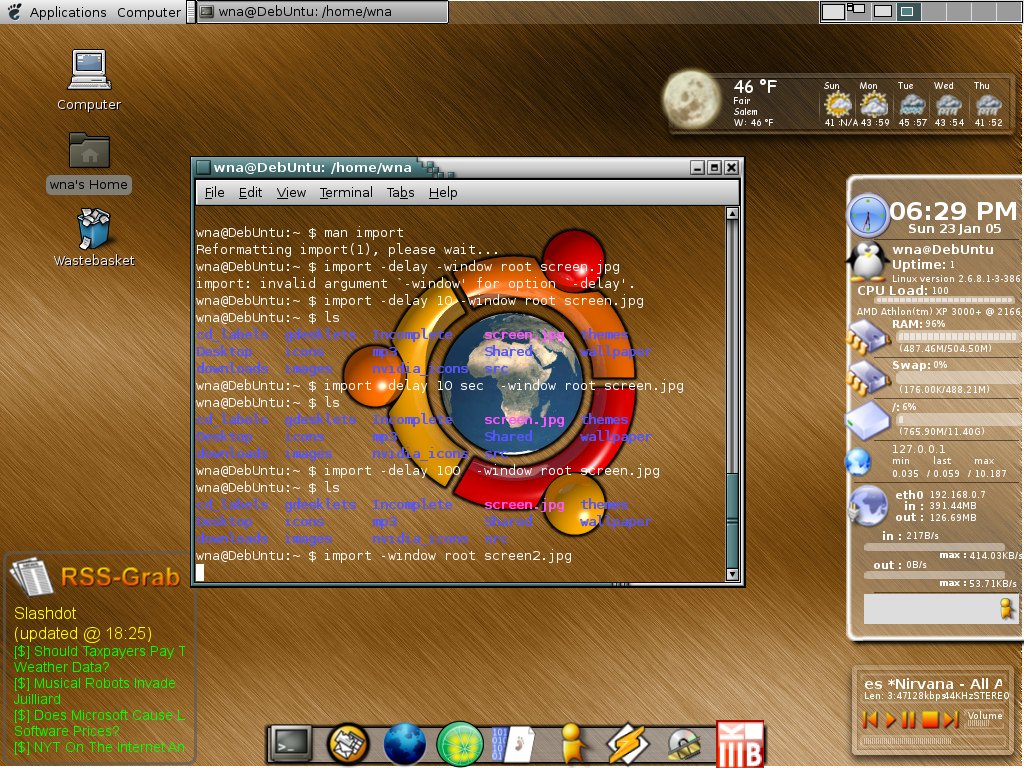Open the terminal Tabs menu

click(400, 193)
